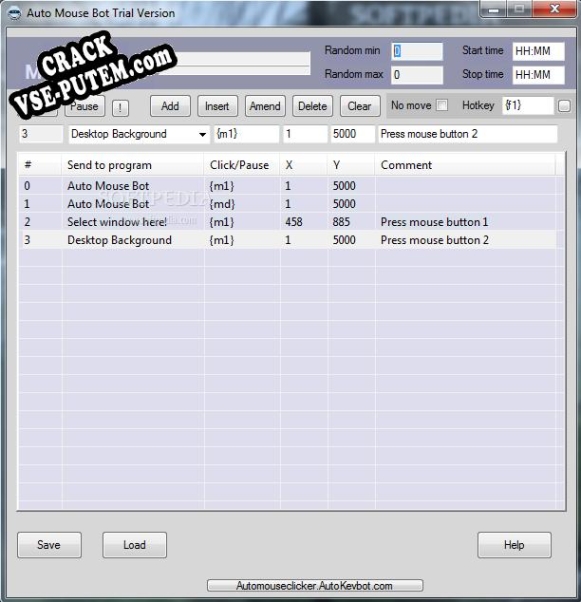
Task: Click the Insert button
Action: pos(217,106)
